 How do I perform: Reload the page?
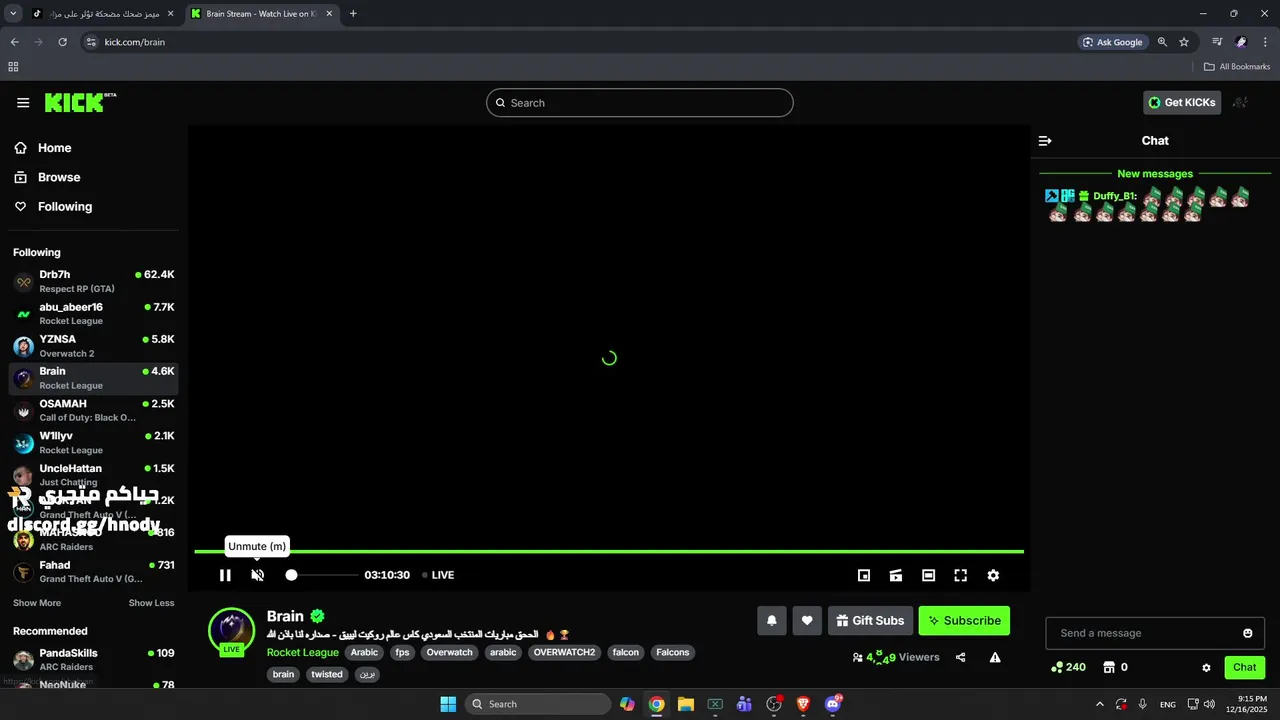pyautogui.click(x=62, y=42)
